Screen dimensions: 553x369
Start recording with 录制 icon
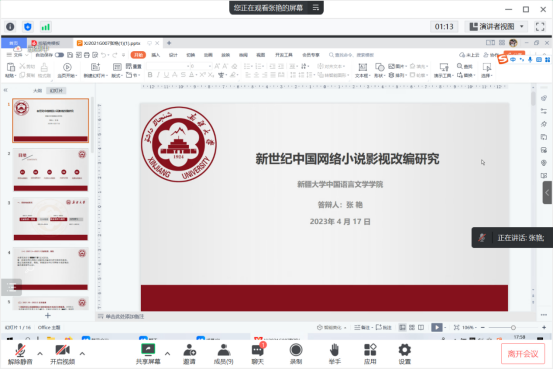(296, 354)
